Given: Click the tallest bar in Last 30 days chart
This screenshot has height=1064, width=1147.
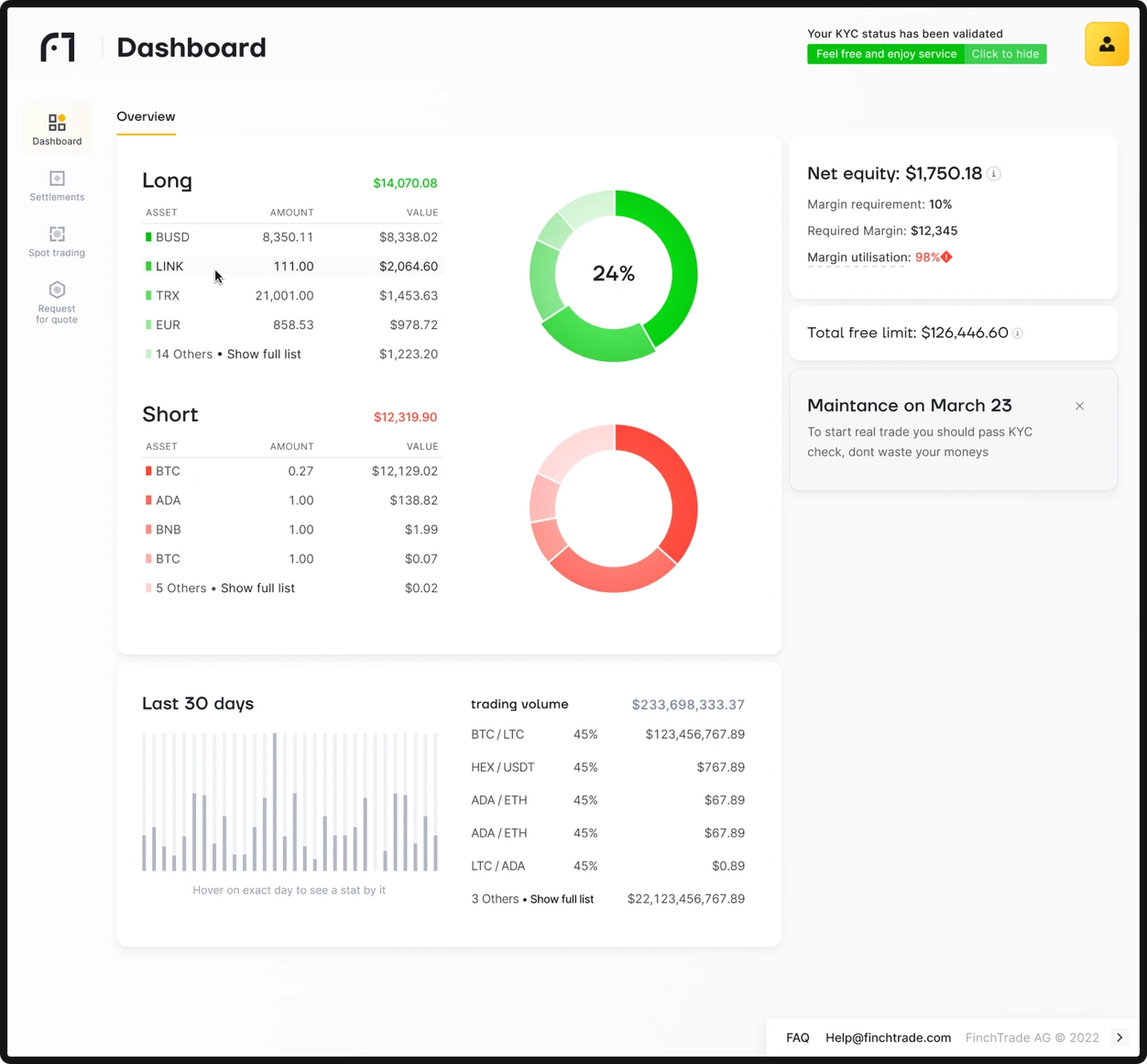Looking at the screenshot, I should tap(275, 802).
